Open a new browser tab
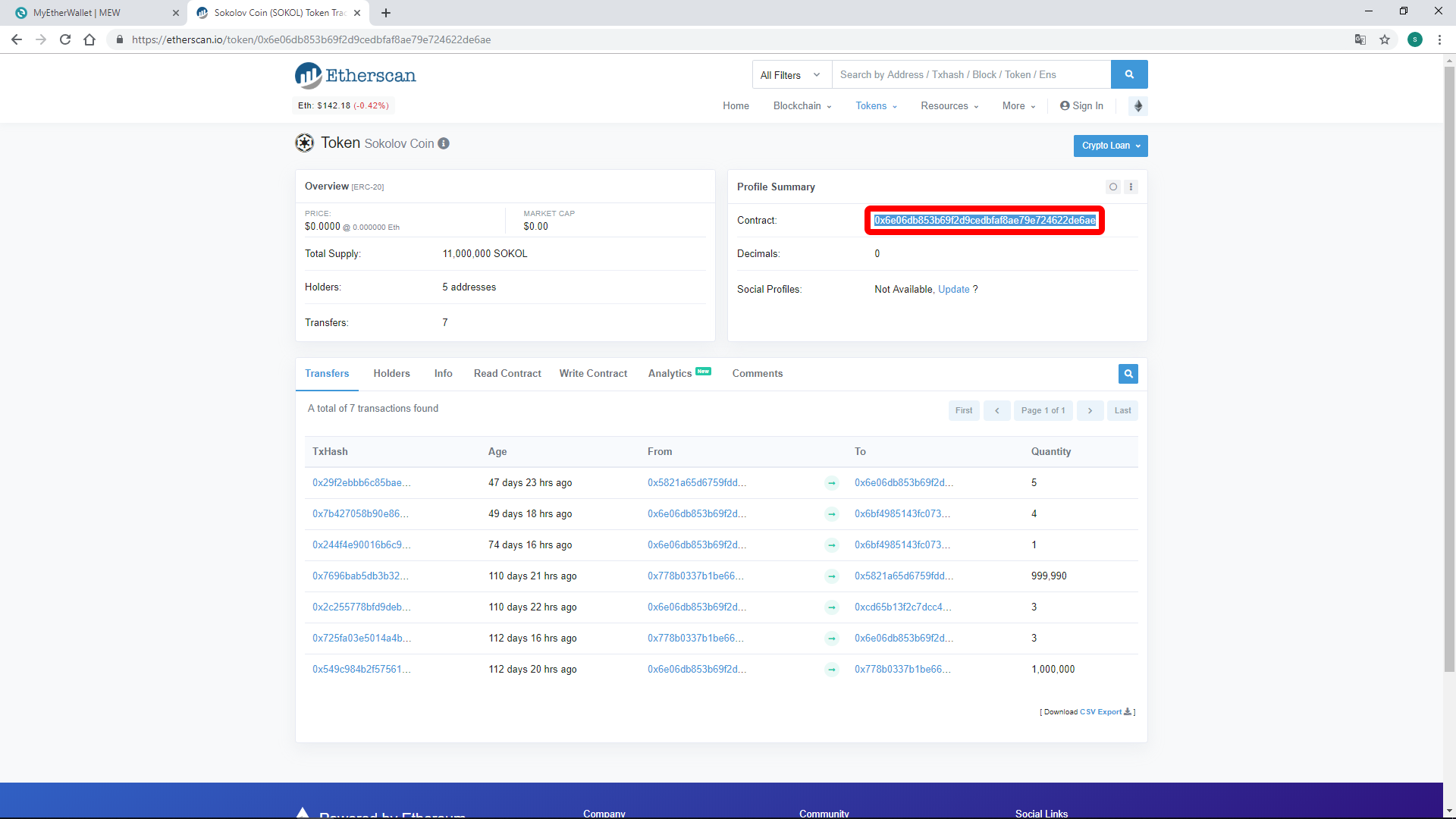The image size is (1456, 819). coord(386,13)
